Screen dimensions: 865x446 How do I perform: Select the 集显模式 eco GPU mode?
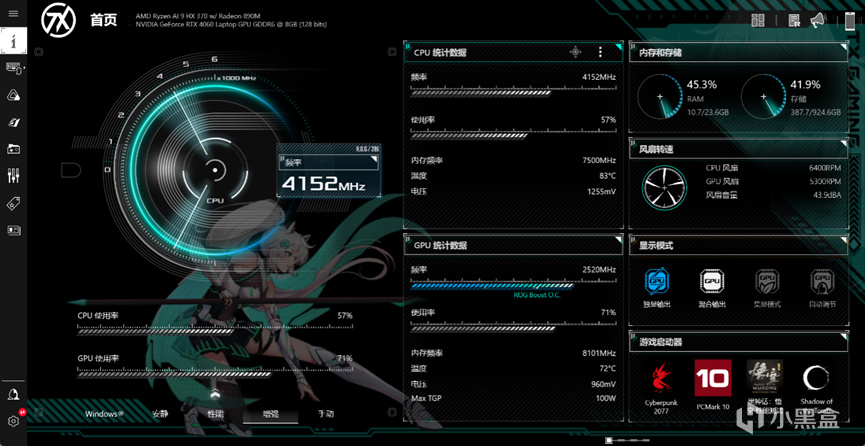(767, 288)
